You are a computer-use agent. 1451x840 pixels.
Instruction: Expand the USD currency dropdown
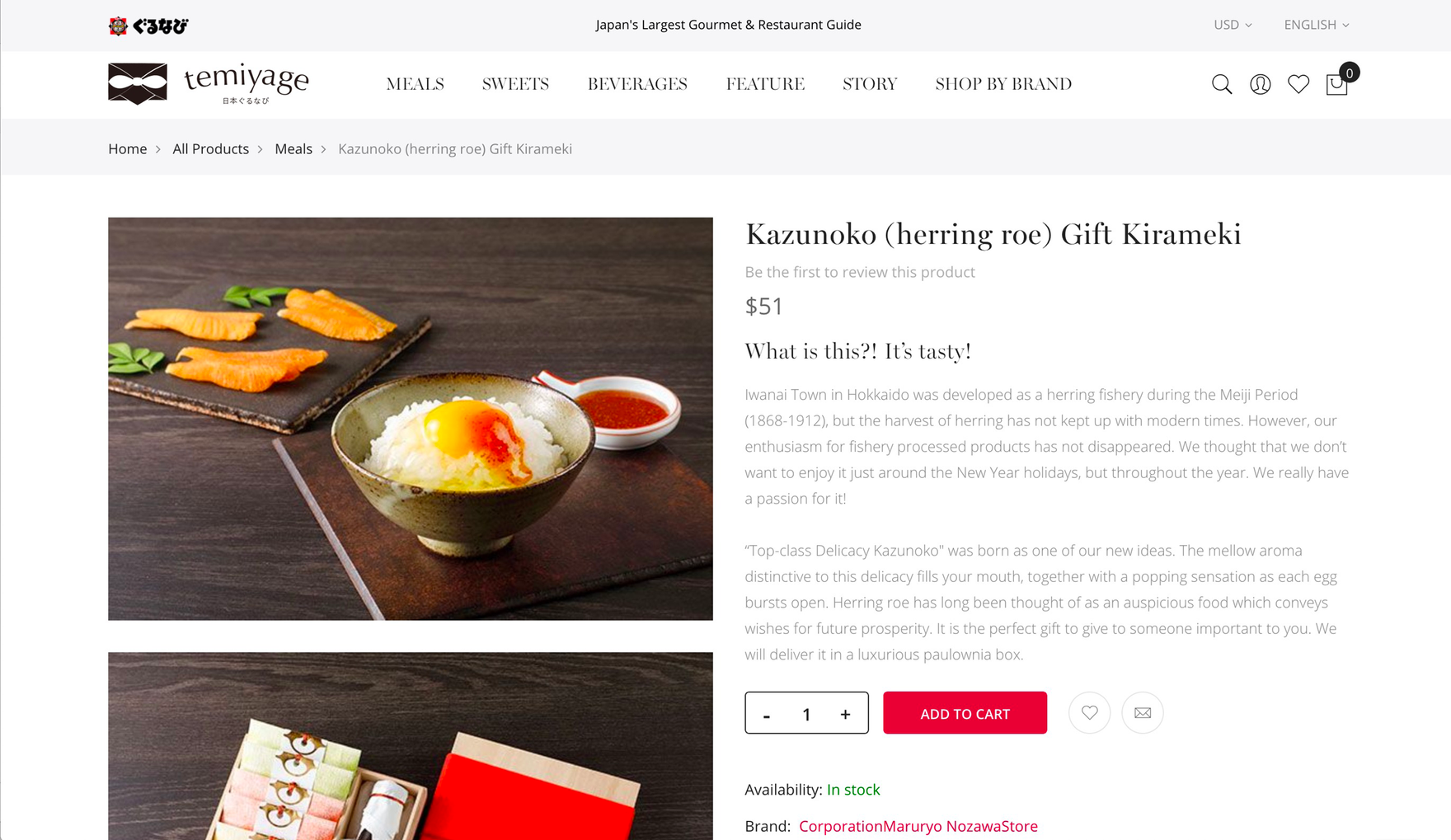pos(1233,25)
